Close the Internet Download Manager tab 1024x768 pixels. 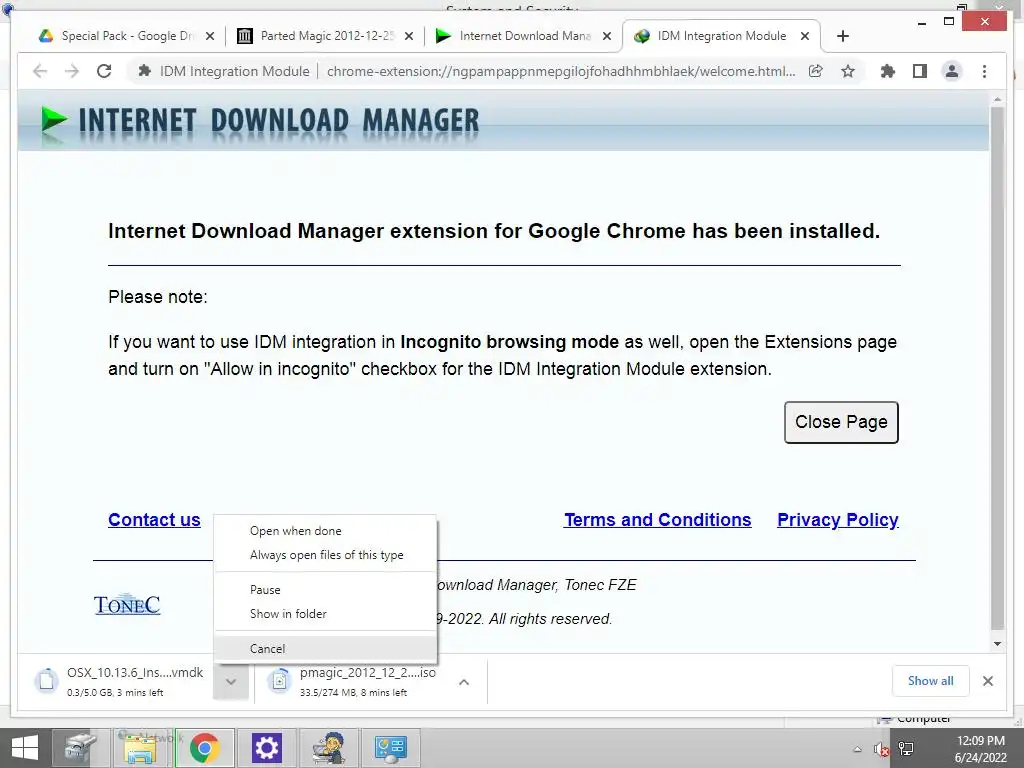(x=607, y=36)
